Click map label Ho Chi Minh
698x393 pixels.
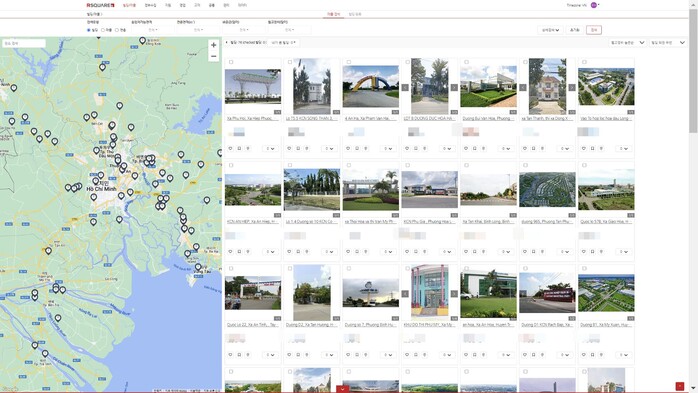tap(101, 189)
